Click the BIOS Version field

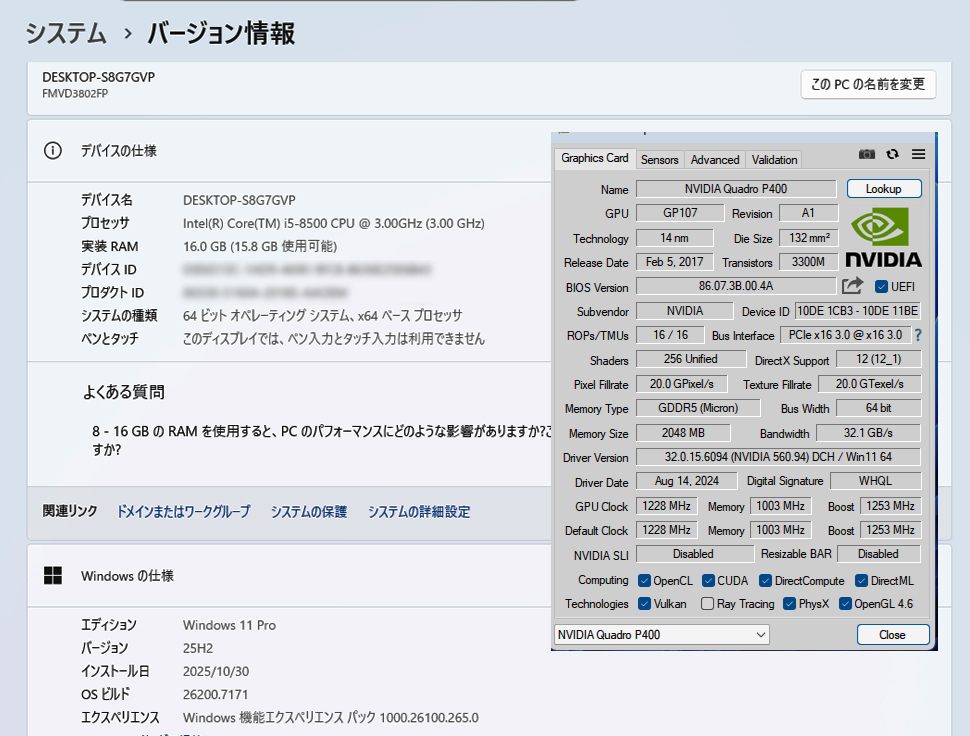click(736, 287)
